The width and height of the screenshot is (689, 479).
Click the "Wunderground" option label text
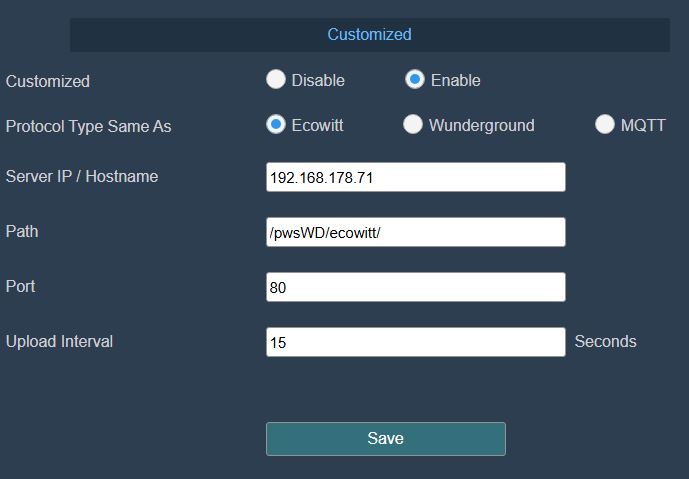coord(481,125)
